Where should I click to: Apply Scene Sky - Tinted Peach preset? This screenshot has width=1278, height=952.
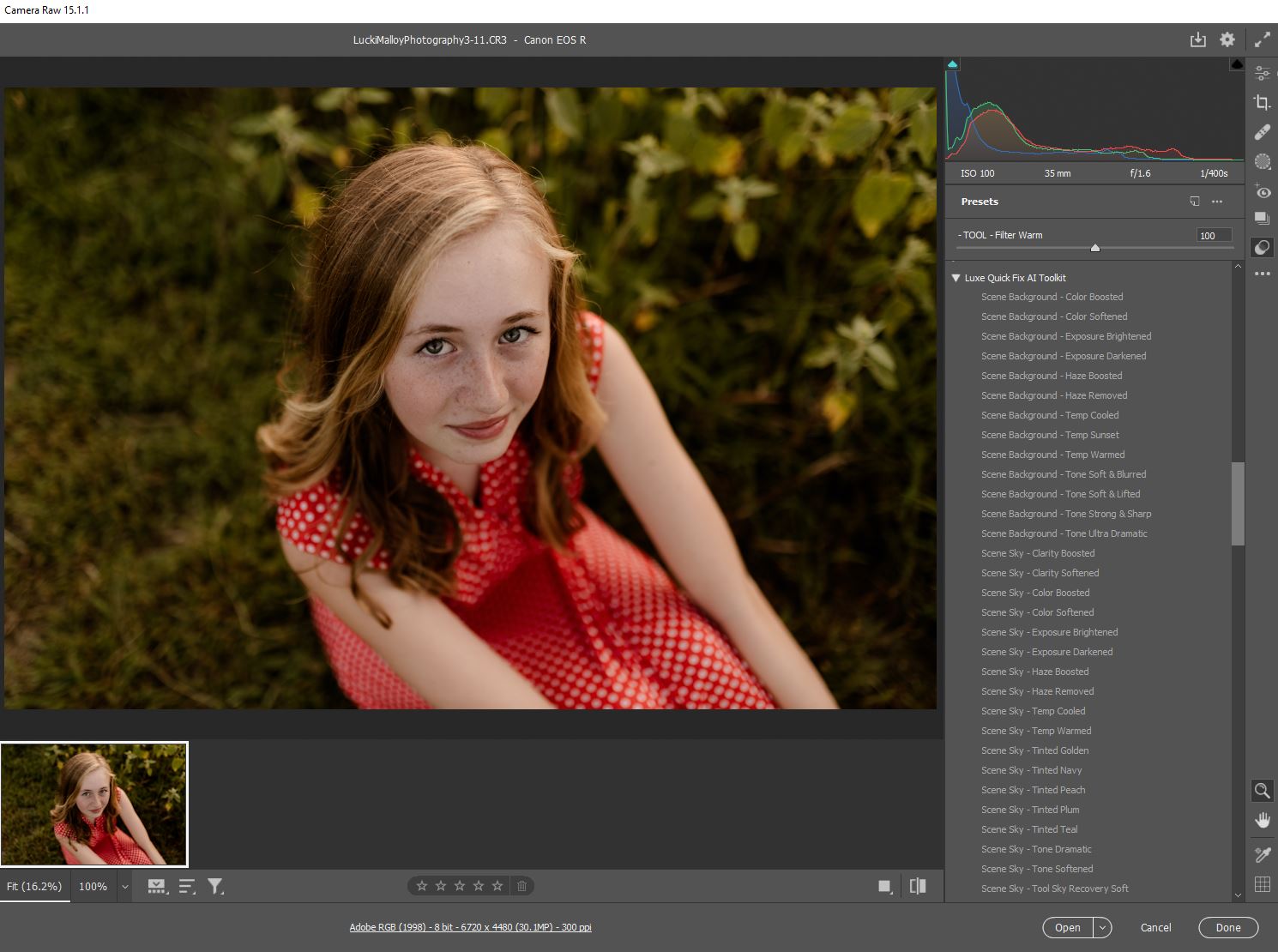(x=1033, y=790)
